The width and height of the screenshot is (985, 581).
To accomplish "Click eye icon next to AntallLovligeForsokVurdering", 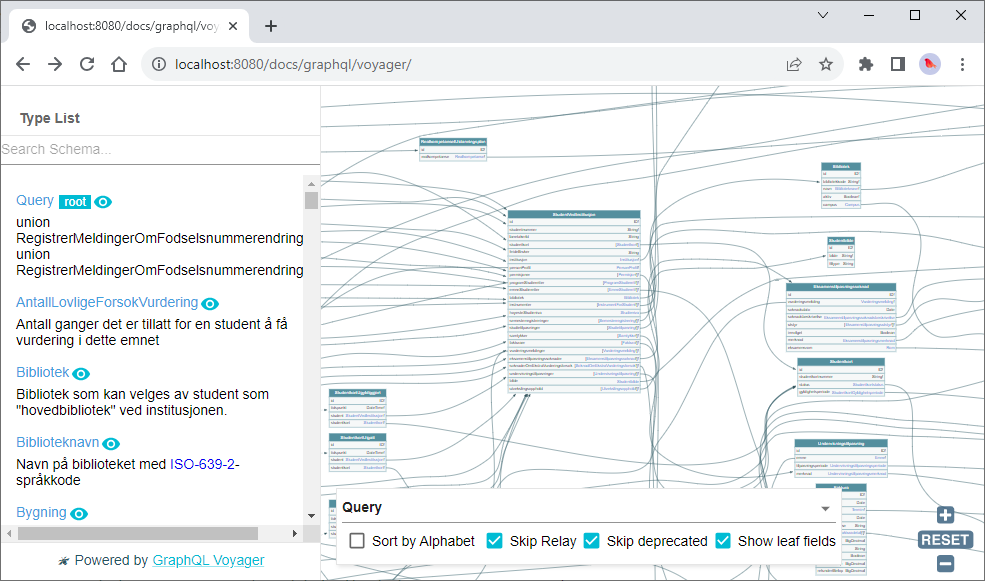I will tap(210, 303).
